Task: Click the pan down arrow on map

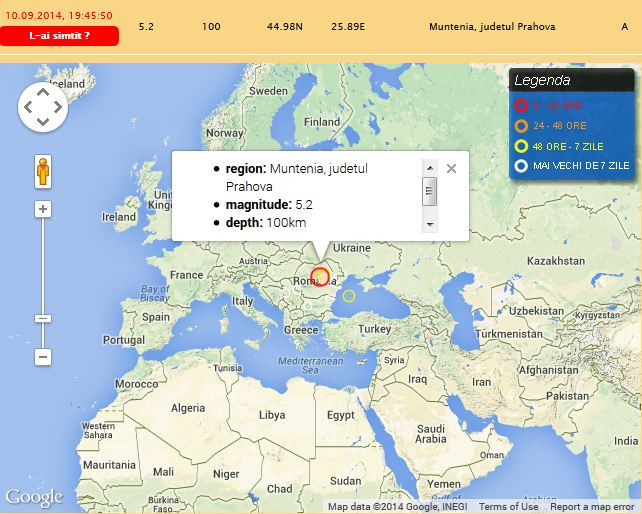Action: pos(43,121)
